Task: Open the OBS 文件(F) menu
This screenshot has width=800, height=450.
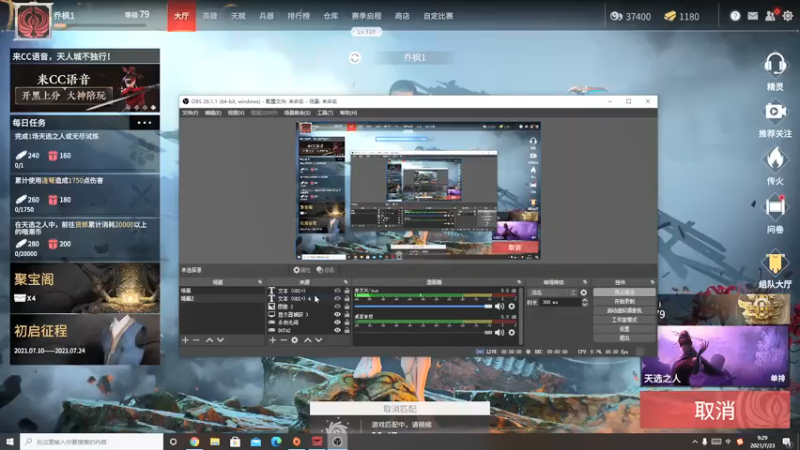Action: pyautogui.click(x=190, y=113)
